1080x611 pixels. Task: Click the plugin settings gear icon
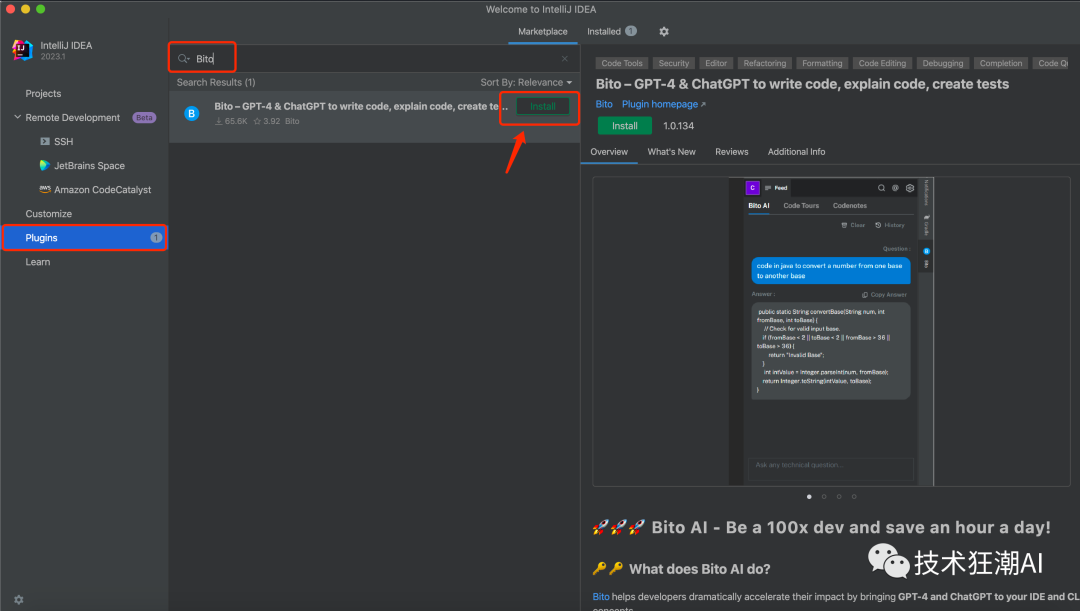coord(664,32)
